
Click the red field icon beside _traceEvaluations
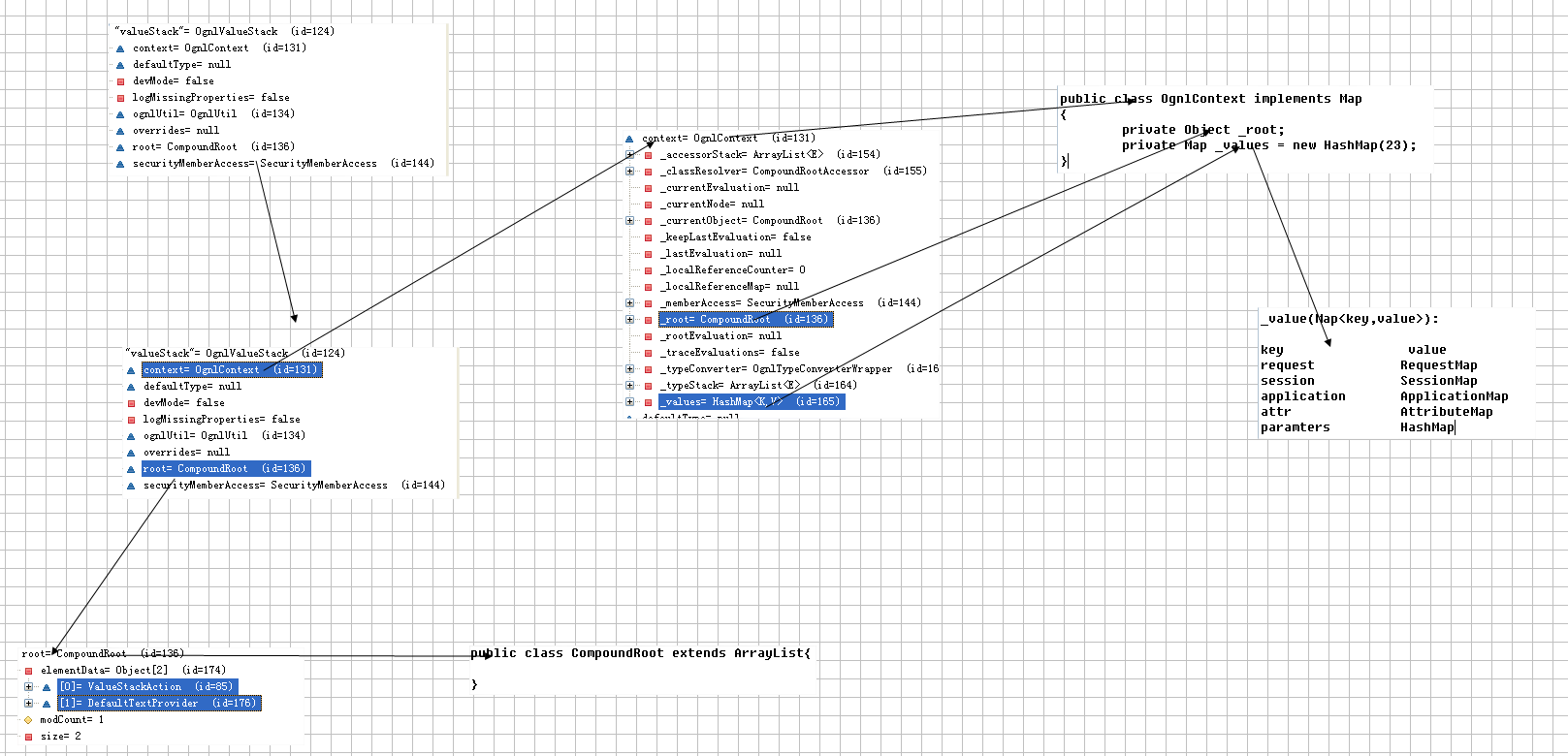tap(649, 353)
